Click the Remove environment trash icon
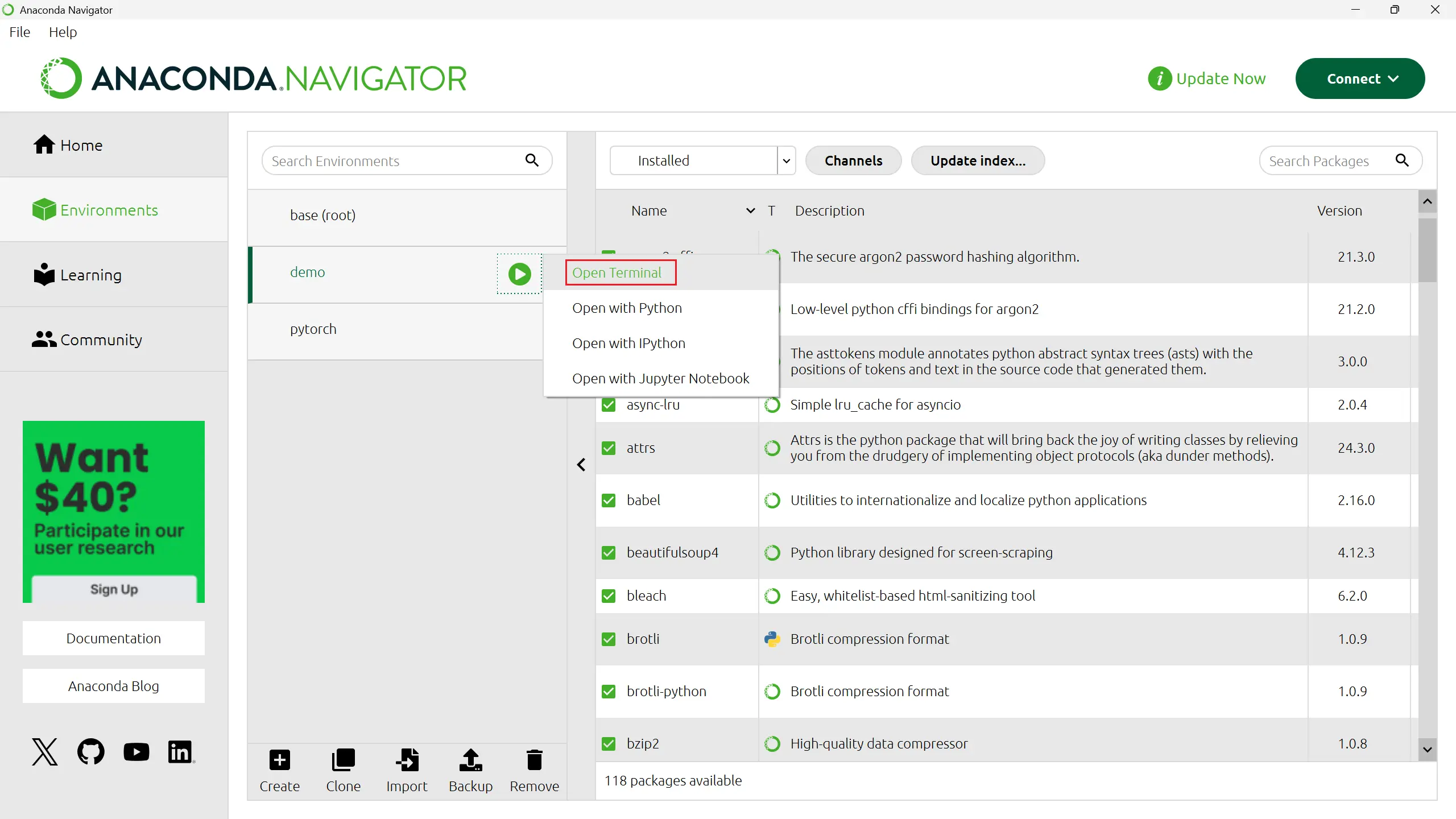 point(534,760)
